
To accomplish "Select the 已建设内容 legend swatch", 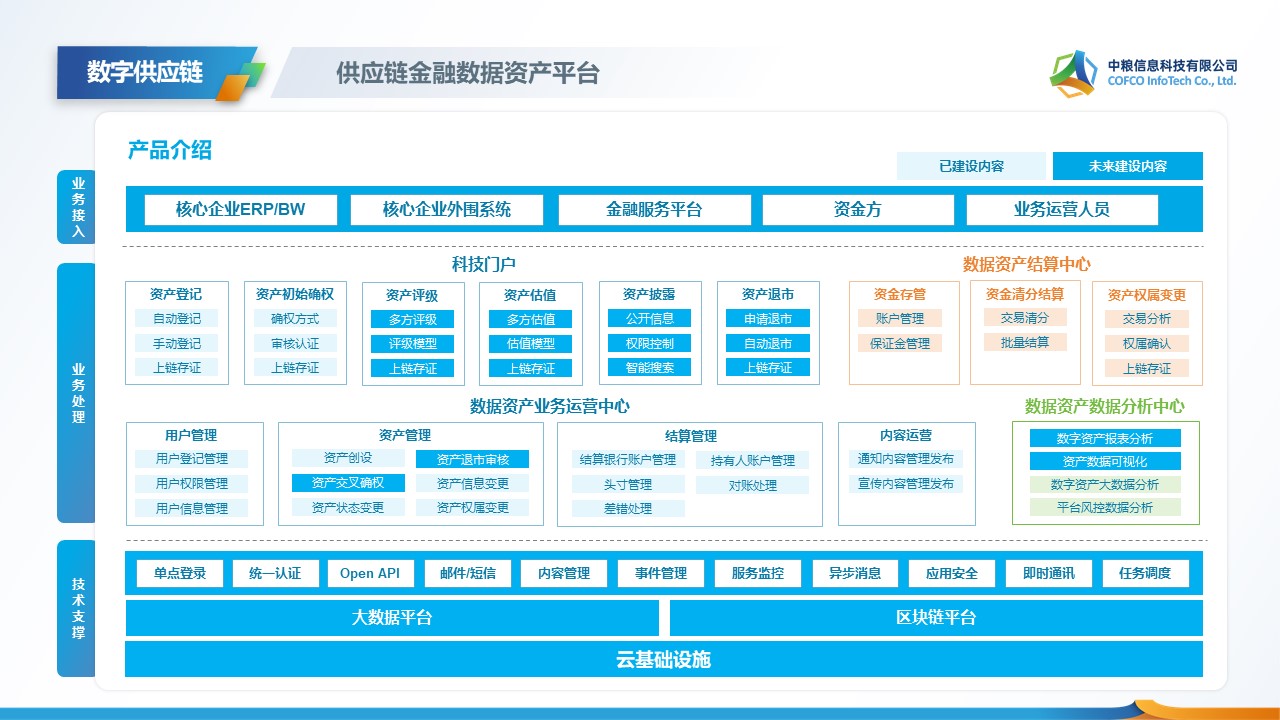I will [971, 166].
